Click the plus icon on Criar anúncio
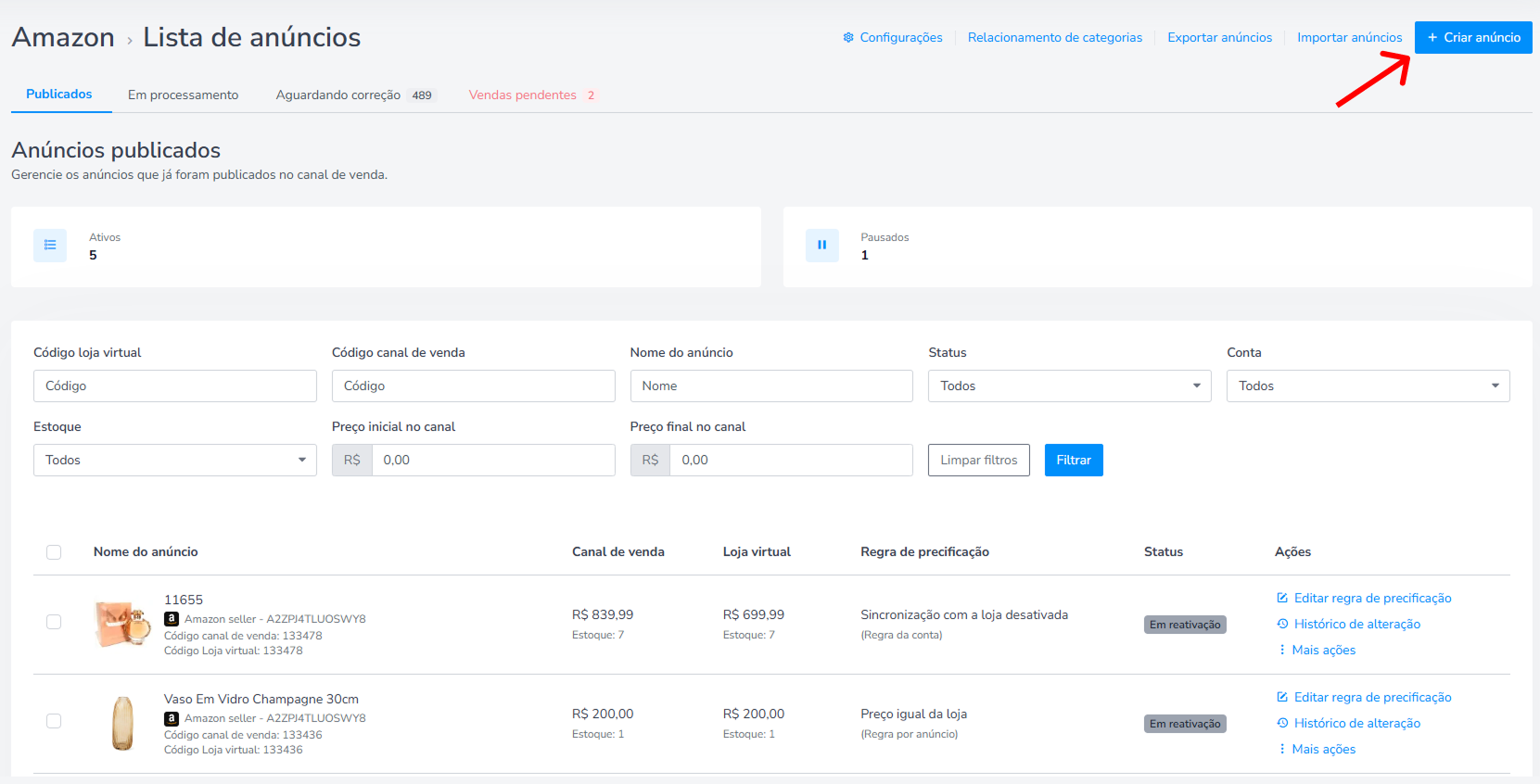Screen dimensions: 1540x784 coord(1432,38)
